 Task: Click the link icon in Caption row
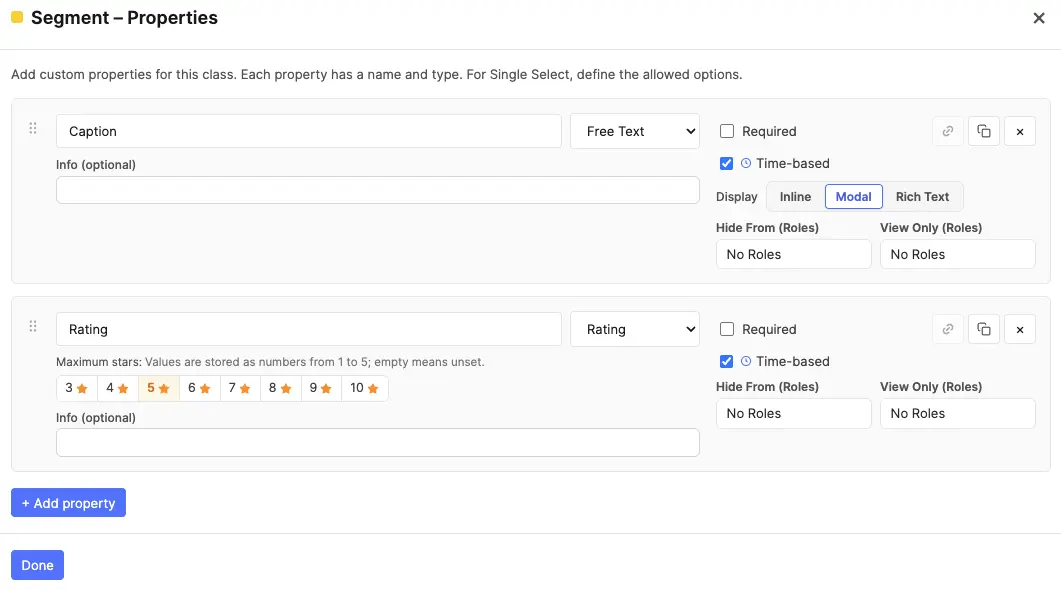click(x=948, y=131)
